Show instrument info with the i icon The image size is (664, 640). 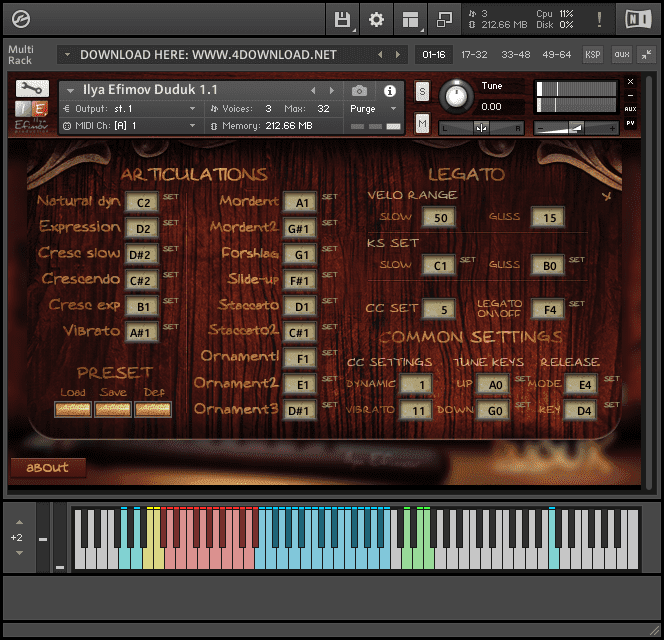click(390, 91)
